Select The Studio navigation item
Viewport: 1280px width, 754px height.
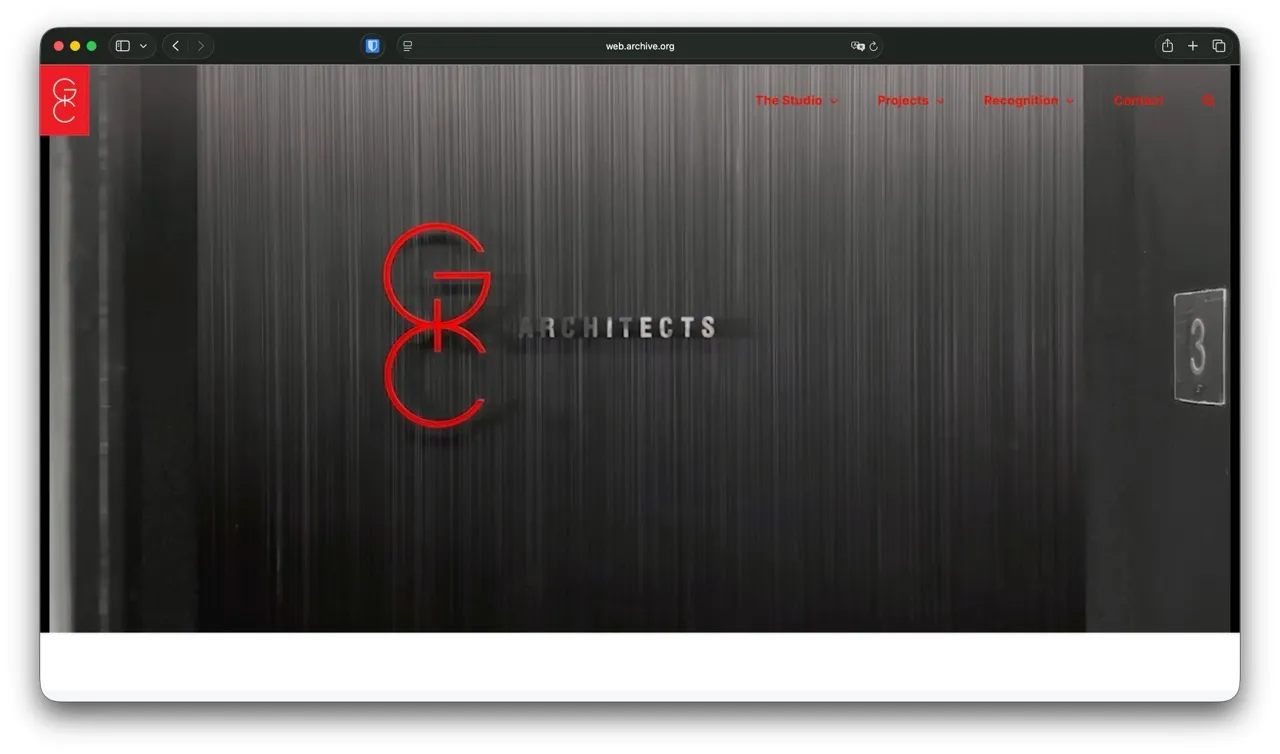click(790, 100)
